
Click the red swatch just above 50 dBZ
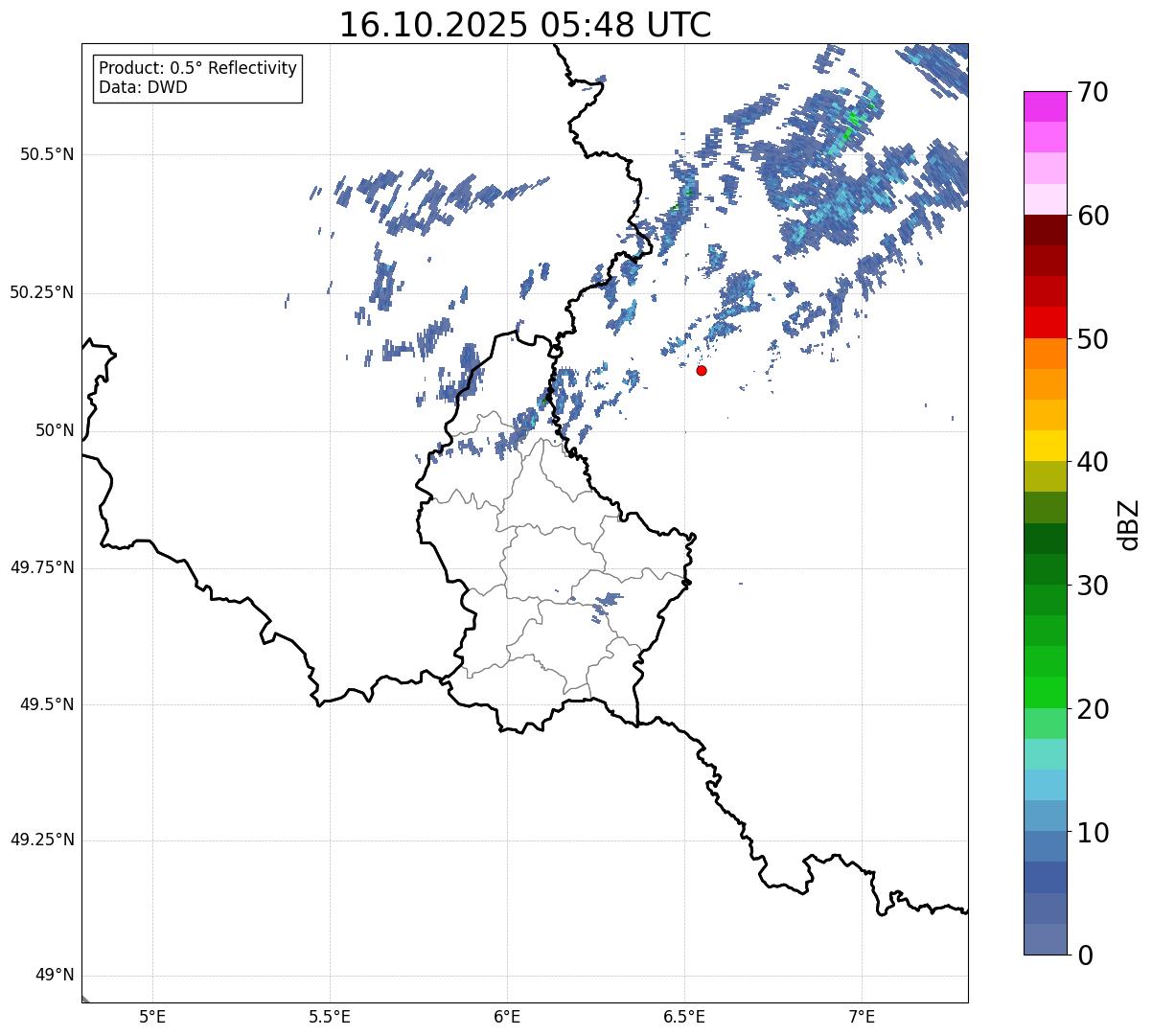coord(1046,322)
